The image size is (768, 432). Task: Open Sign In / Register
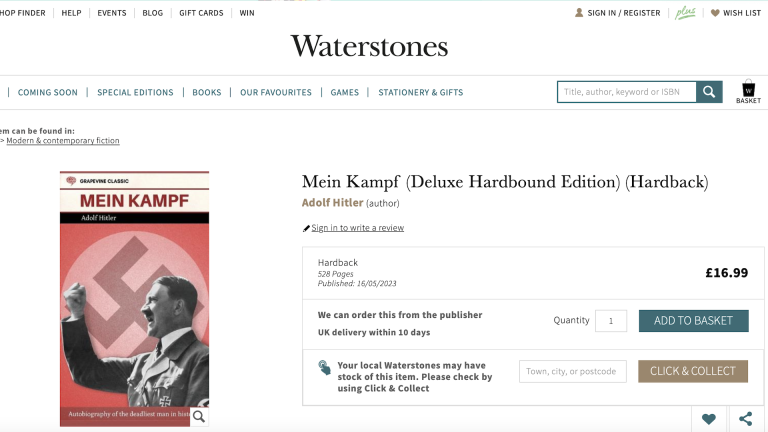click(618, 13)
